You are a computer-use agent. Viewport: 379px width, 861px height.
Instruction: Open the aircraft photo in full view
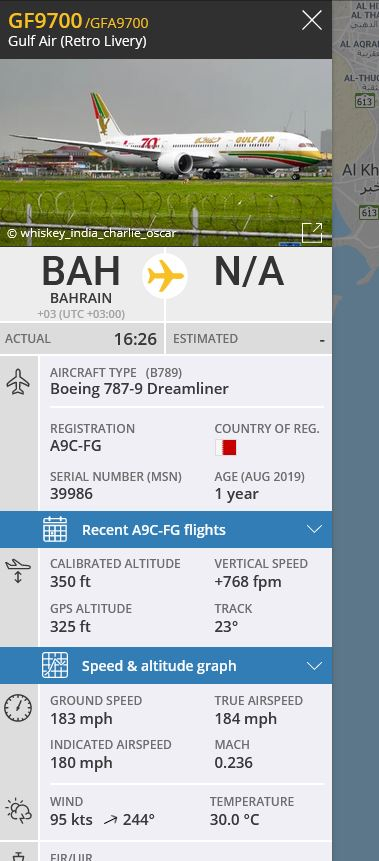pos(311,232)
